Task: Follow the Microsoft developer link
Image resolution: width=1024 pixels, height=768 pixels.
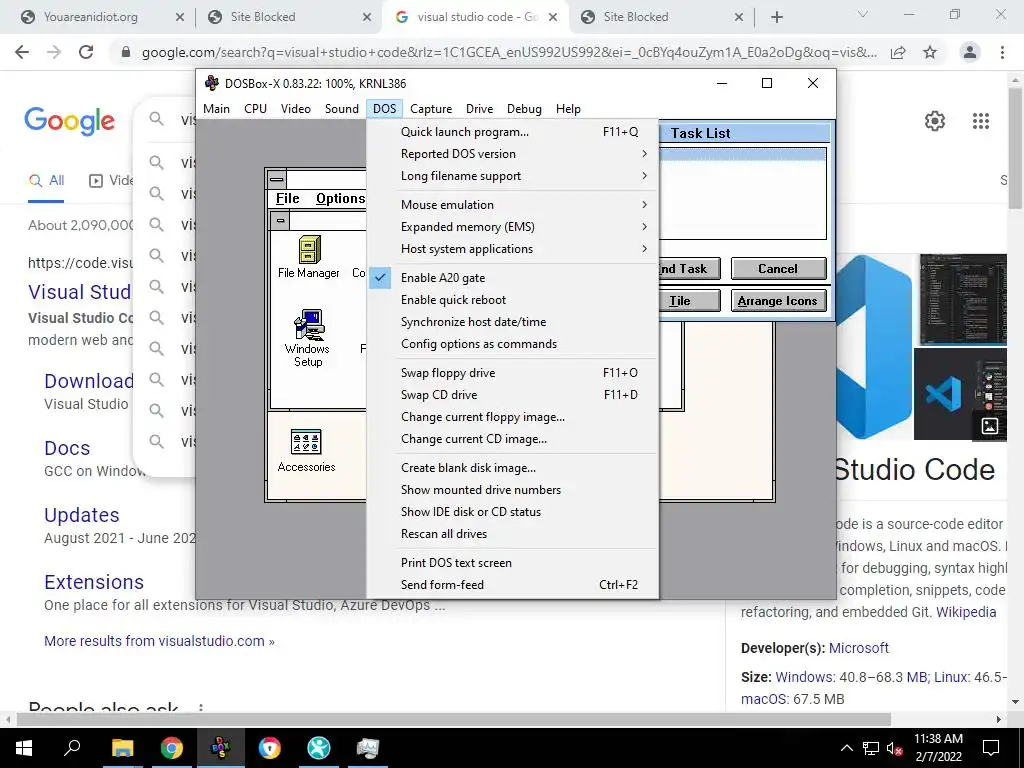Action: pyautogui.click(x=859, y=648)
